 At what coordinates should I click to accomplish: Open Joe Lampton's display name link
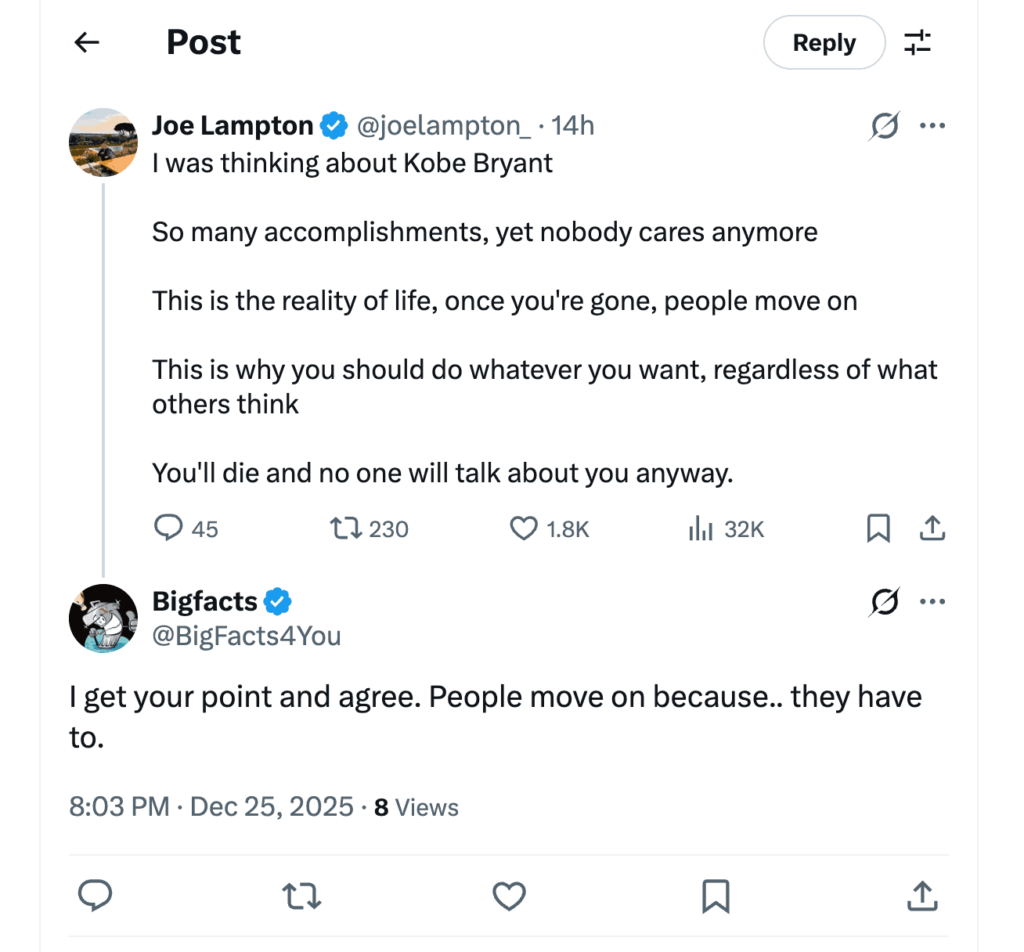click(x=232, y=125)
